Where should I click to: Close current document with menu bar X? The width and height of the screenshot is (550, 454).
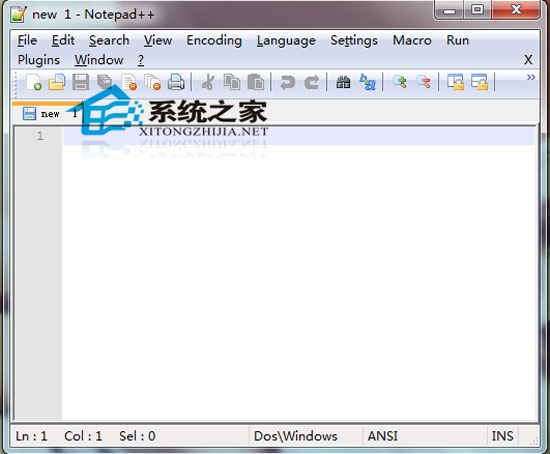(x=528, y=60)
